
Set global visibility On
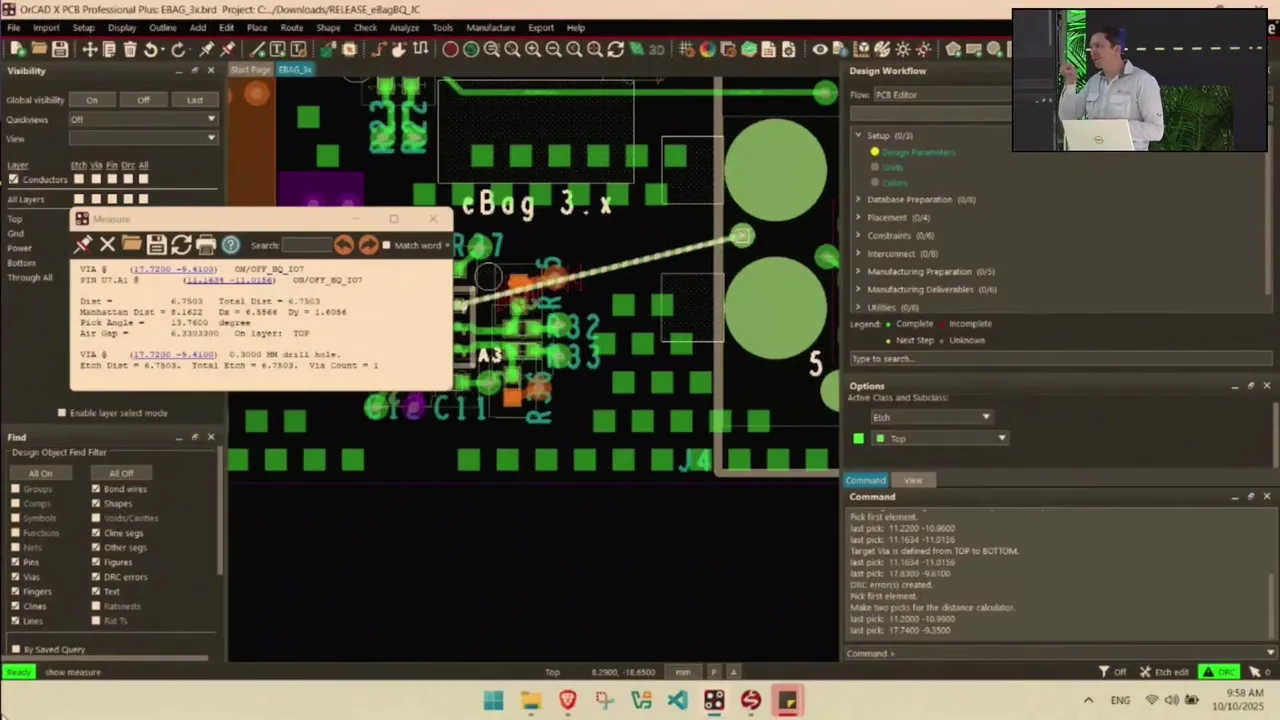[x=92, y=99]
